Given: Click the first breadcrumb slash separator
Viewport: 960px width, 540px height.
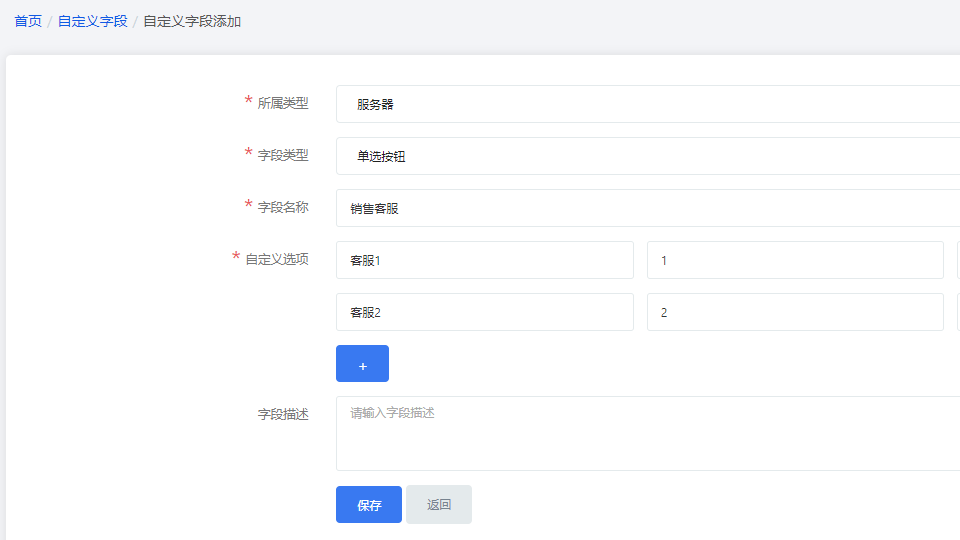Looking at the screenshot, I should coord(50,22).
